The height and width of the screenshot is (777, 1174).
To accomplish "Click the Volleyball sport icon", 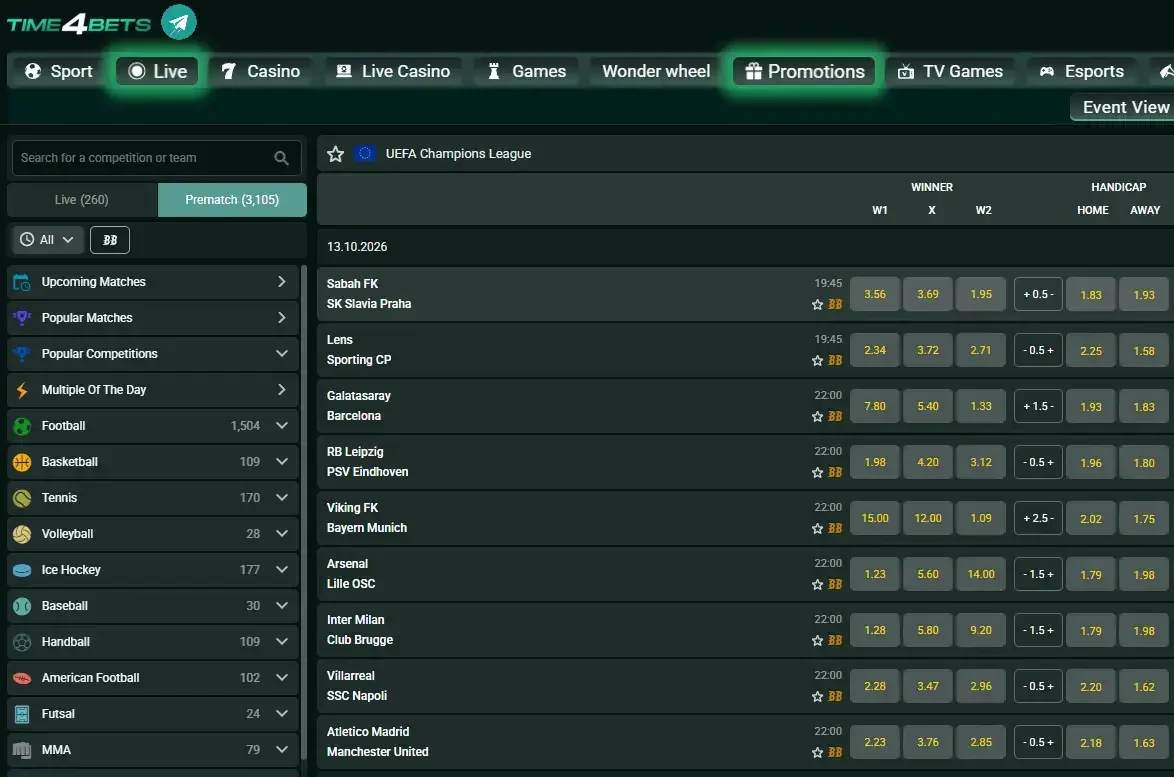I will [x=22, y=534].
